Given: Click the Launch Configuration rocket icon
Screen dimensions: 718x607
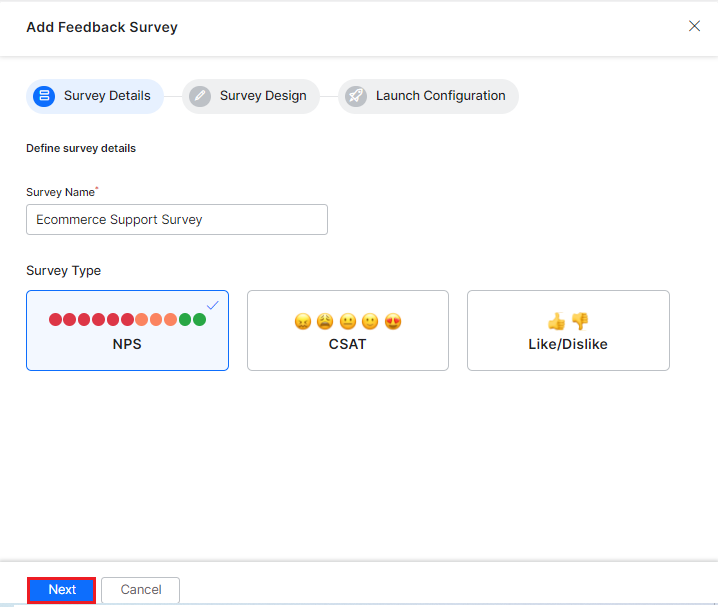Looking at the screenshot, I should (x=356, y=96).
